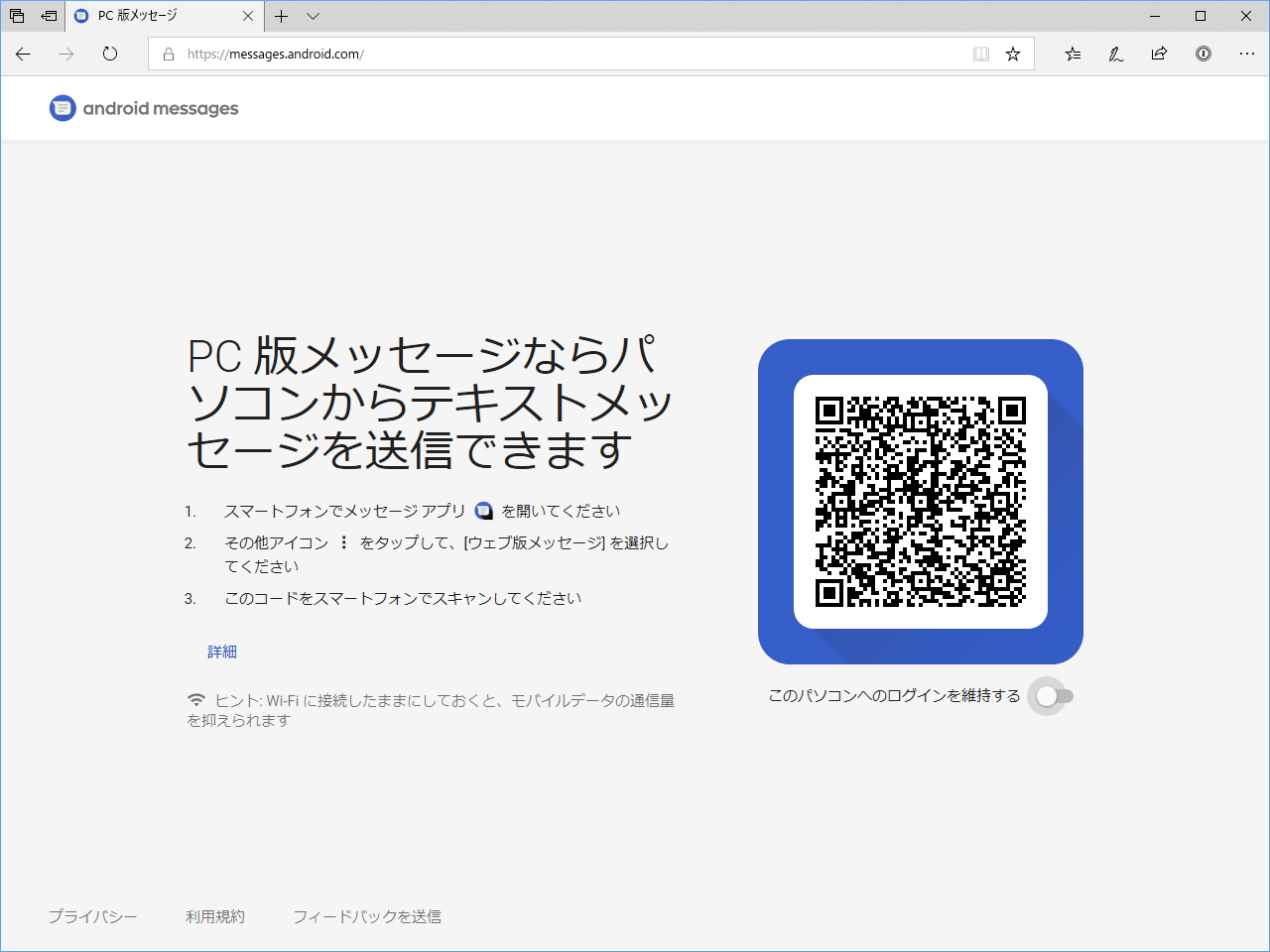Click the messages app icon in step 1
This screenshot has width=1270, height=952.
pos(483,512)
